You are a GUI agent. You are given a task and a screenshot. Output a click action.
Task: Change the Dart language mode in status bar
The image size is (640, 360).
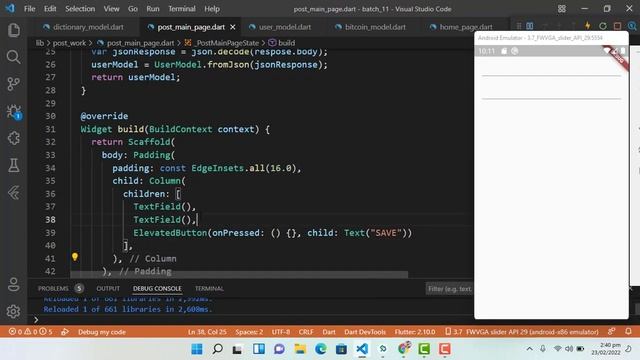pos(329,332)
